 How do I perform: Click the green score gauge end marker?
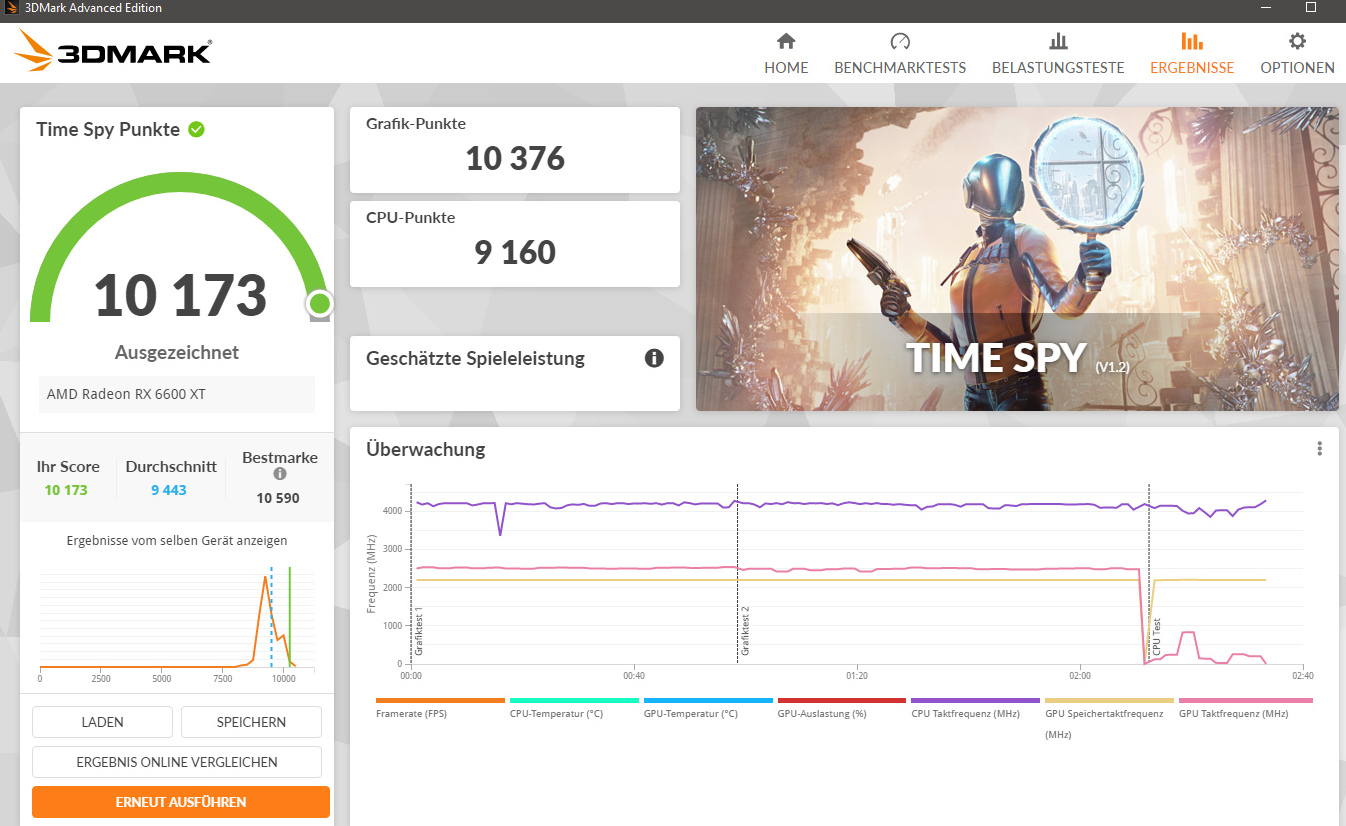320,303
